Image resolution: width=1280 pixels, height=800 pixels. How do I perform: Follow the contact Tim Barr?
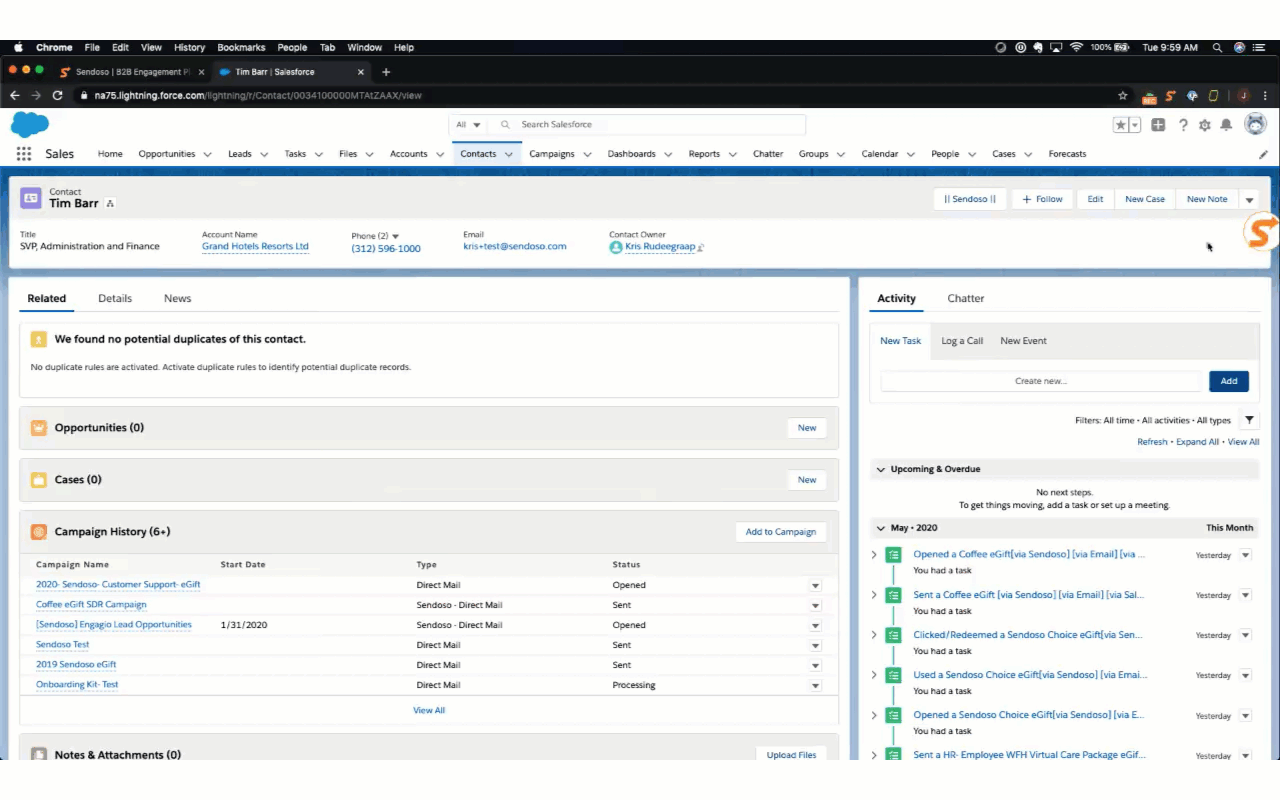[x=1042, y=198]
